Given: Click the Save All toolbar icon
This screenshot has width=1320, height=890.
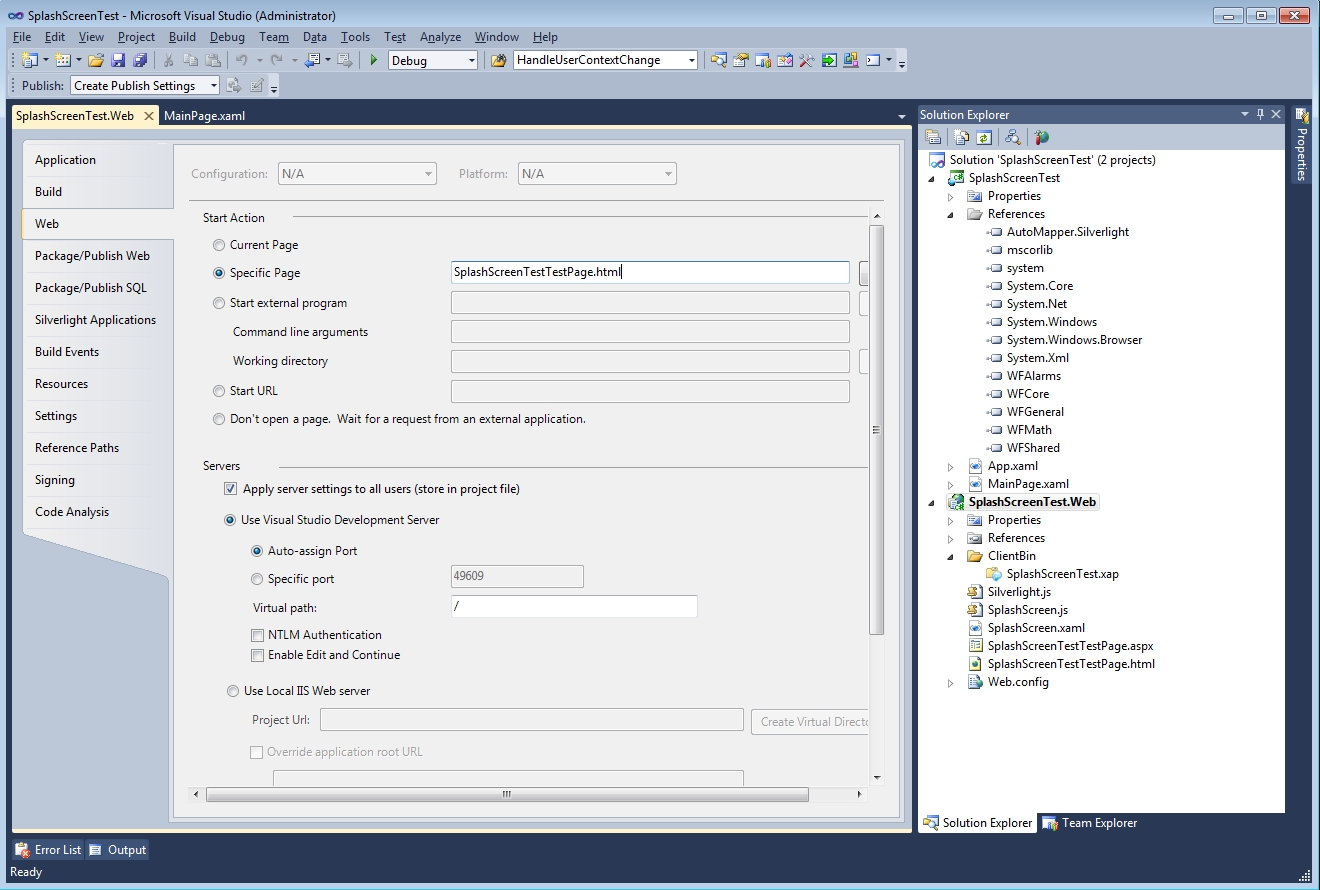Looking at the screenshot, I should click(140, 61).
